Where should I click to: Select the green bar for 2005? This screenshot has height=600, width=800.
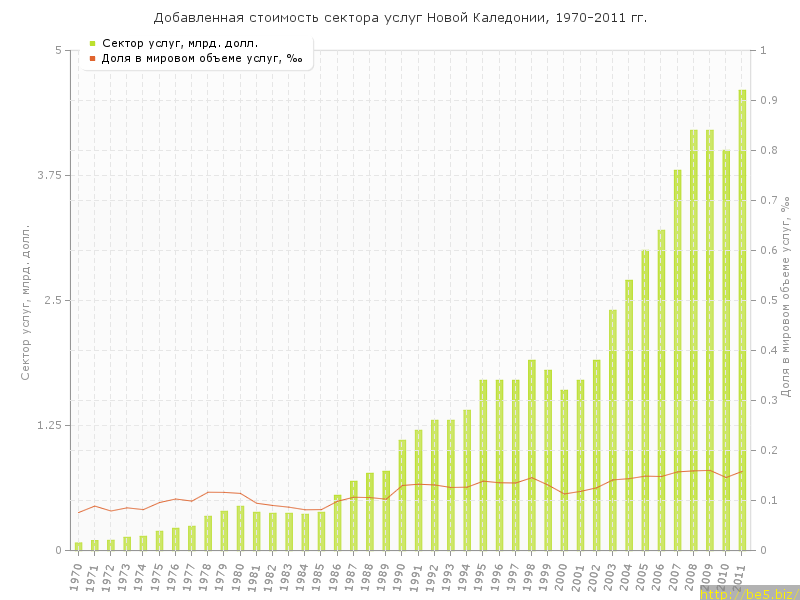645,400
